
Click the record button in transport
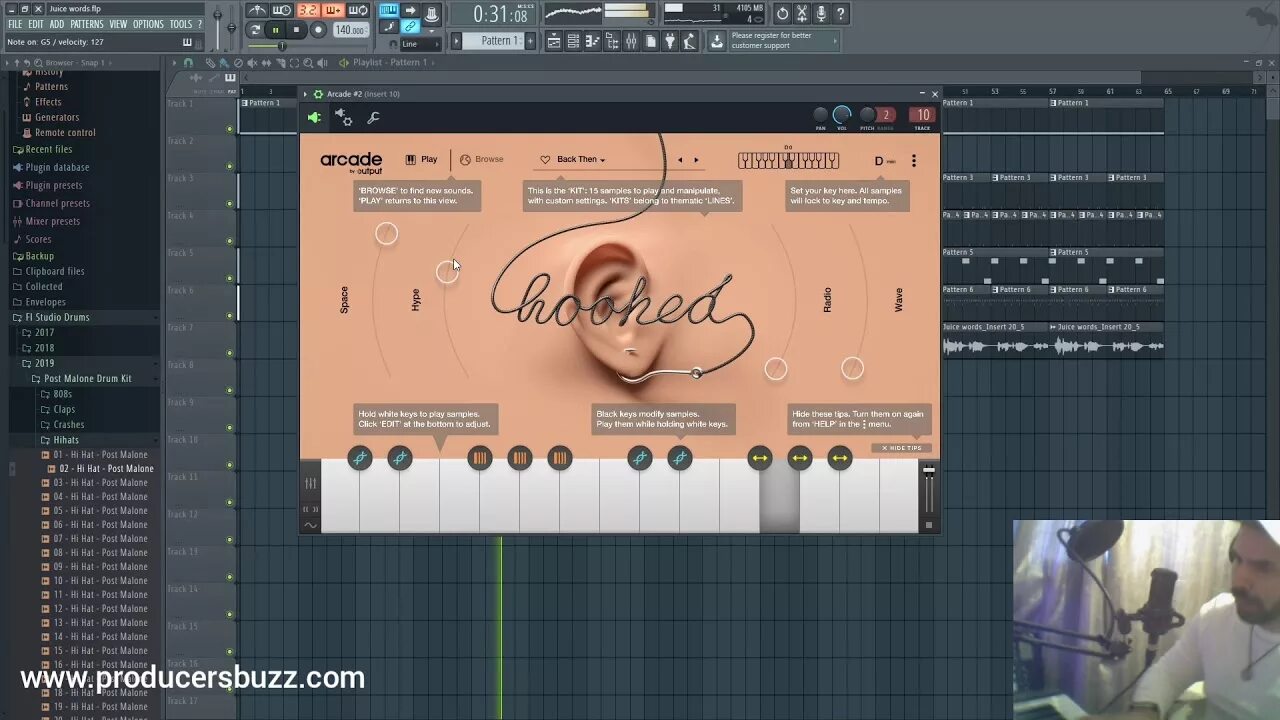(x=318, y=30)
